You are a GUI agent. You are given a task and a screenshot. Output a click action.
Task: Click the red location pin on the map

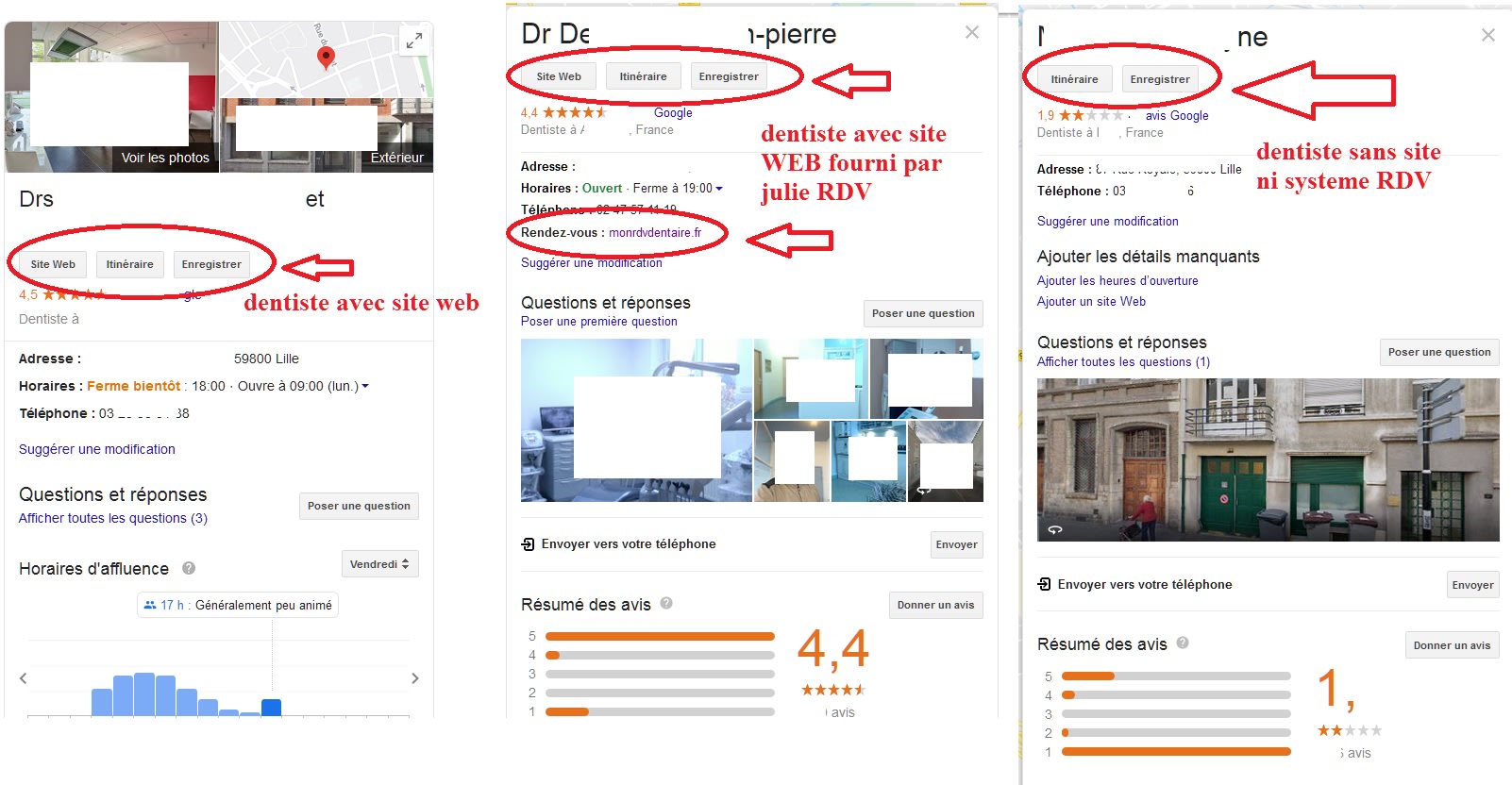[x=326, y=58]
